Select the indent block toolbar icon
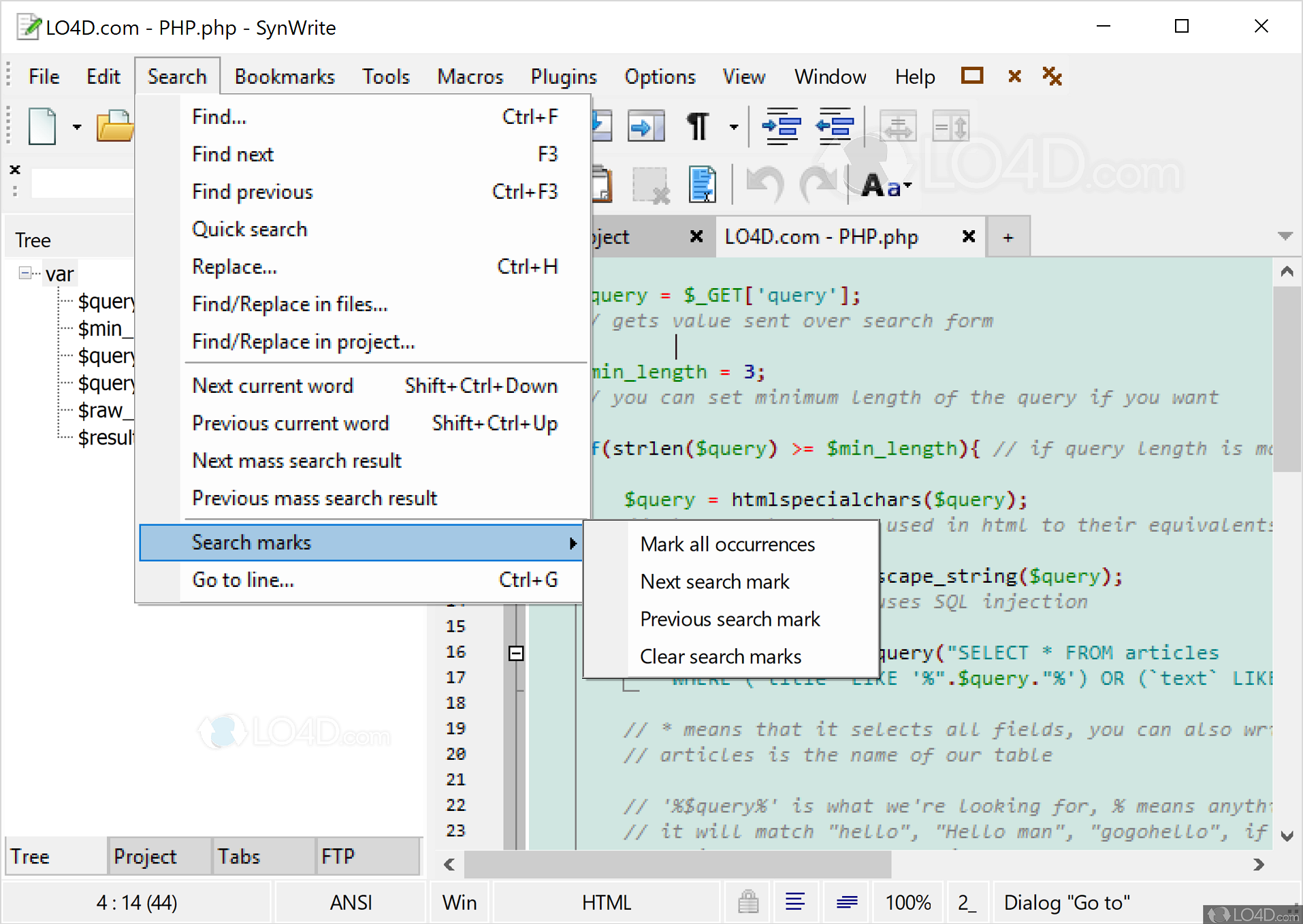The image size is (1303, 924). [782, 127]
